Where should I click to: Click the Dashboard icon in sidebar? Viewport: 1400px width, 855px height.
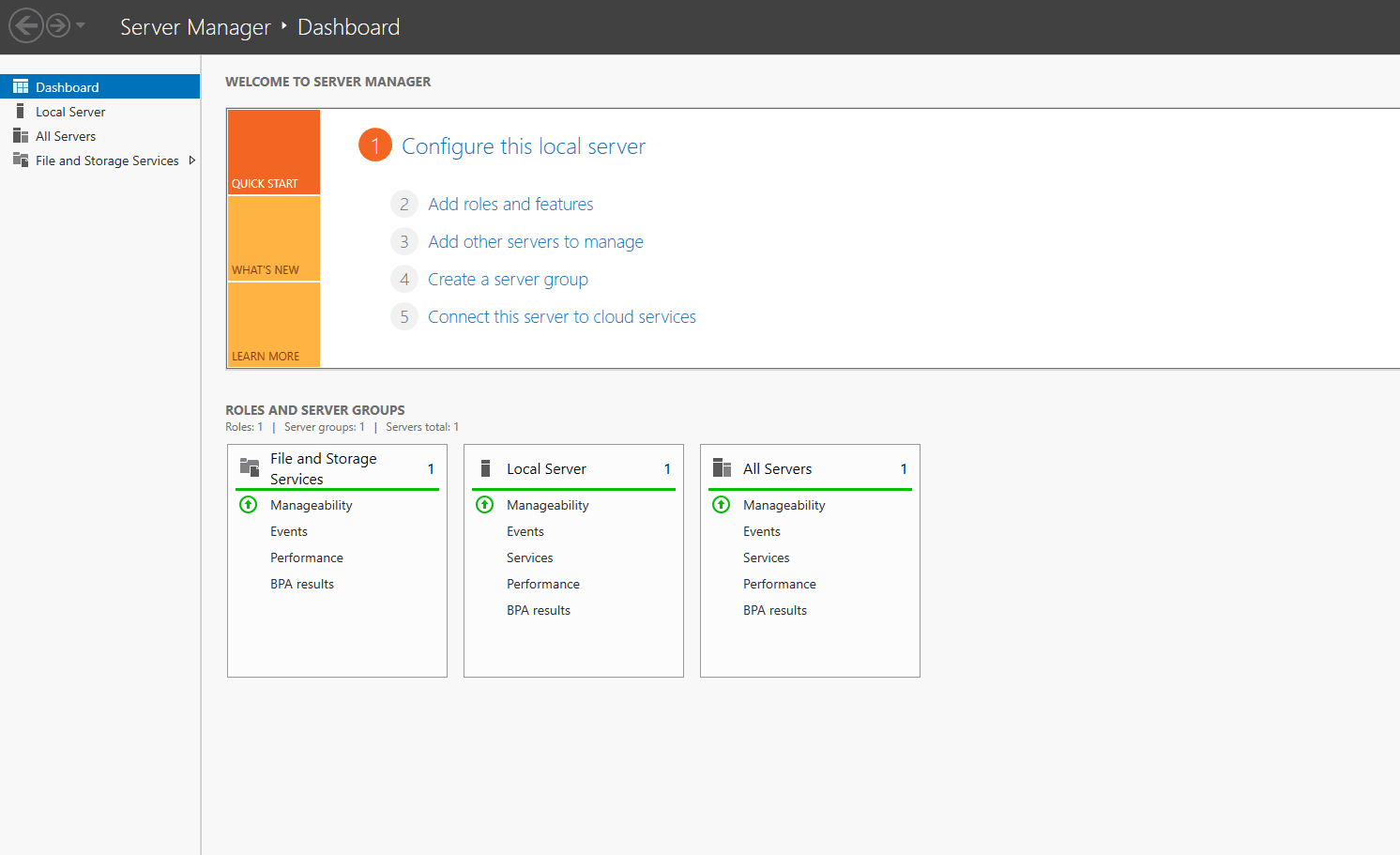pyautogui.click(x=21, y=87)
